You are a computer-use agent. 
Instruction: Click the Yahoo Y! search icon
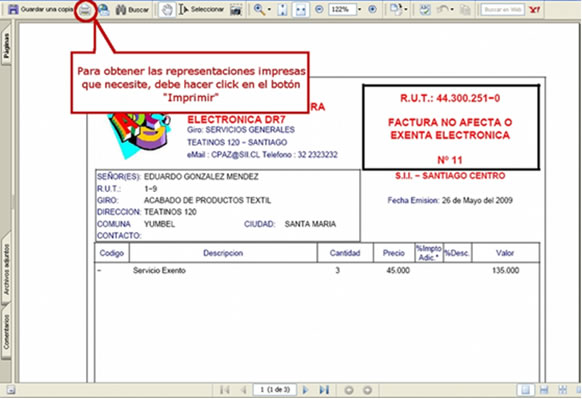pos(534,10)
